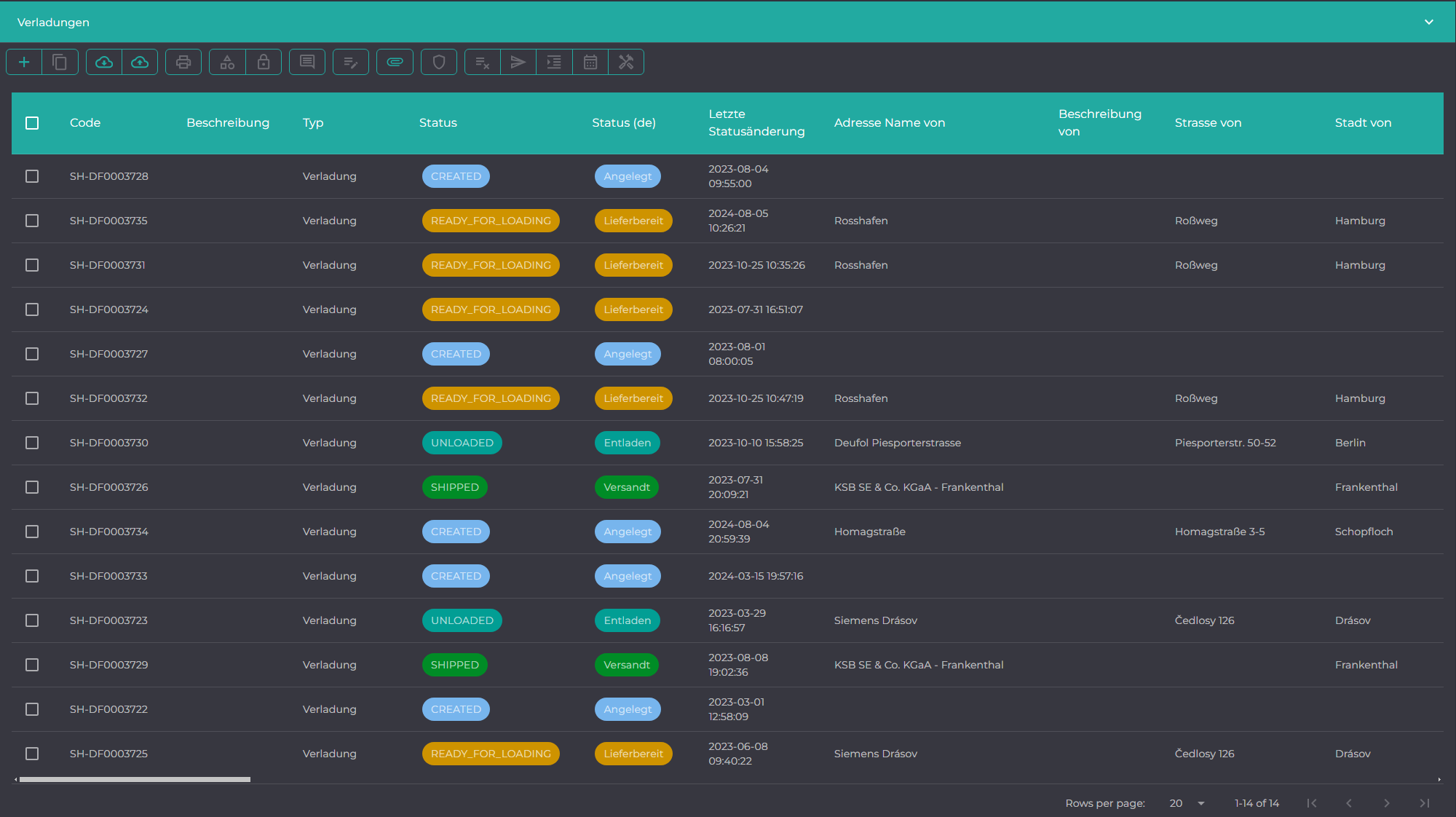
Task: Open the comment message icon
Action: click(x=307, y=62)
